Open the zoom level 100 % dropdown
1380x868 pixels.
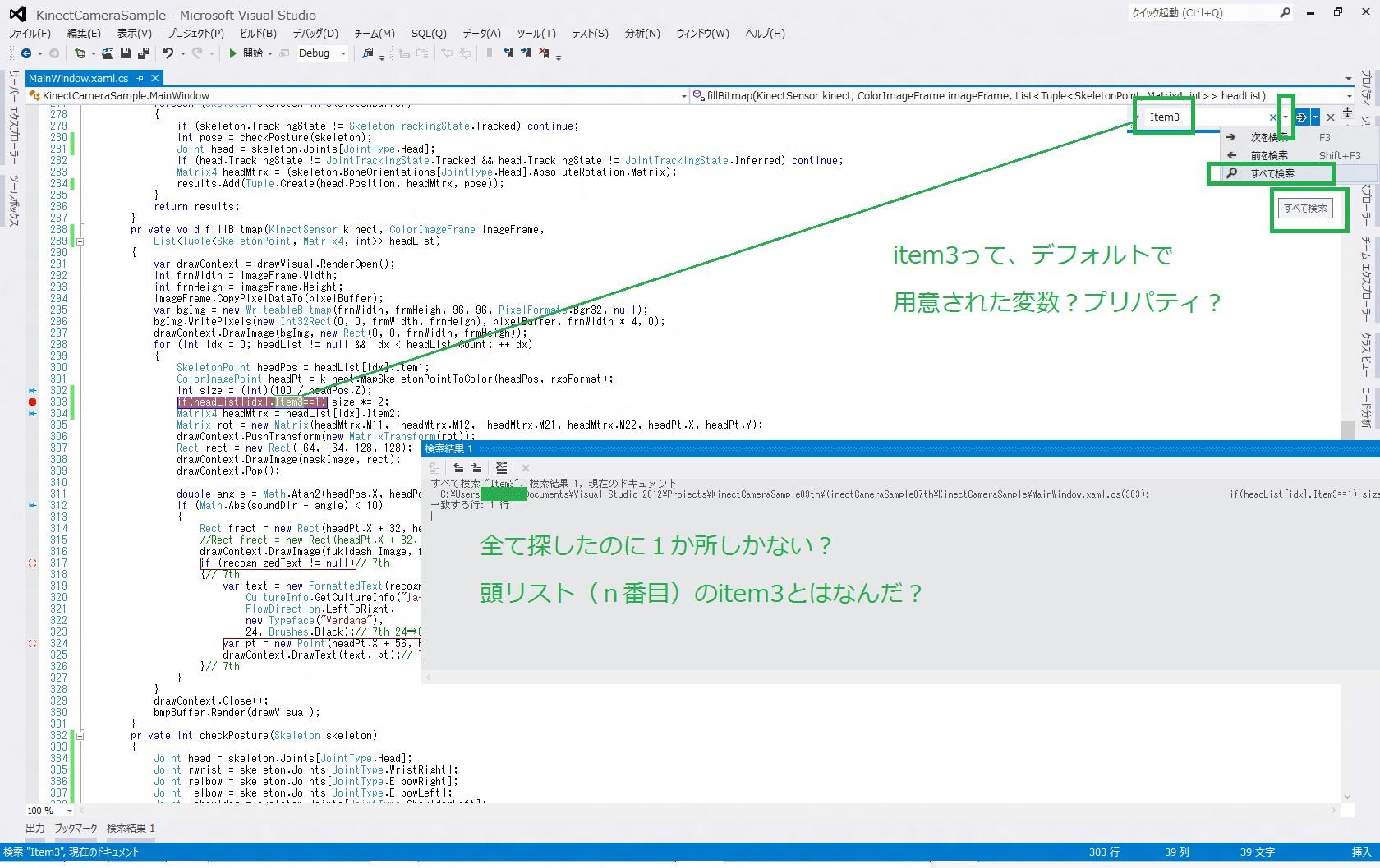(x=69, y=811)
